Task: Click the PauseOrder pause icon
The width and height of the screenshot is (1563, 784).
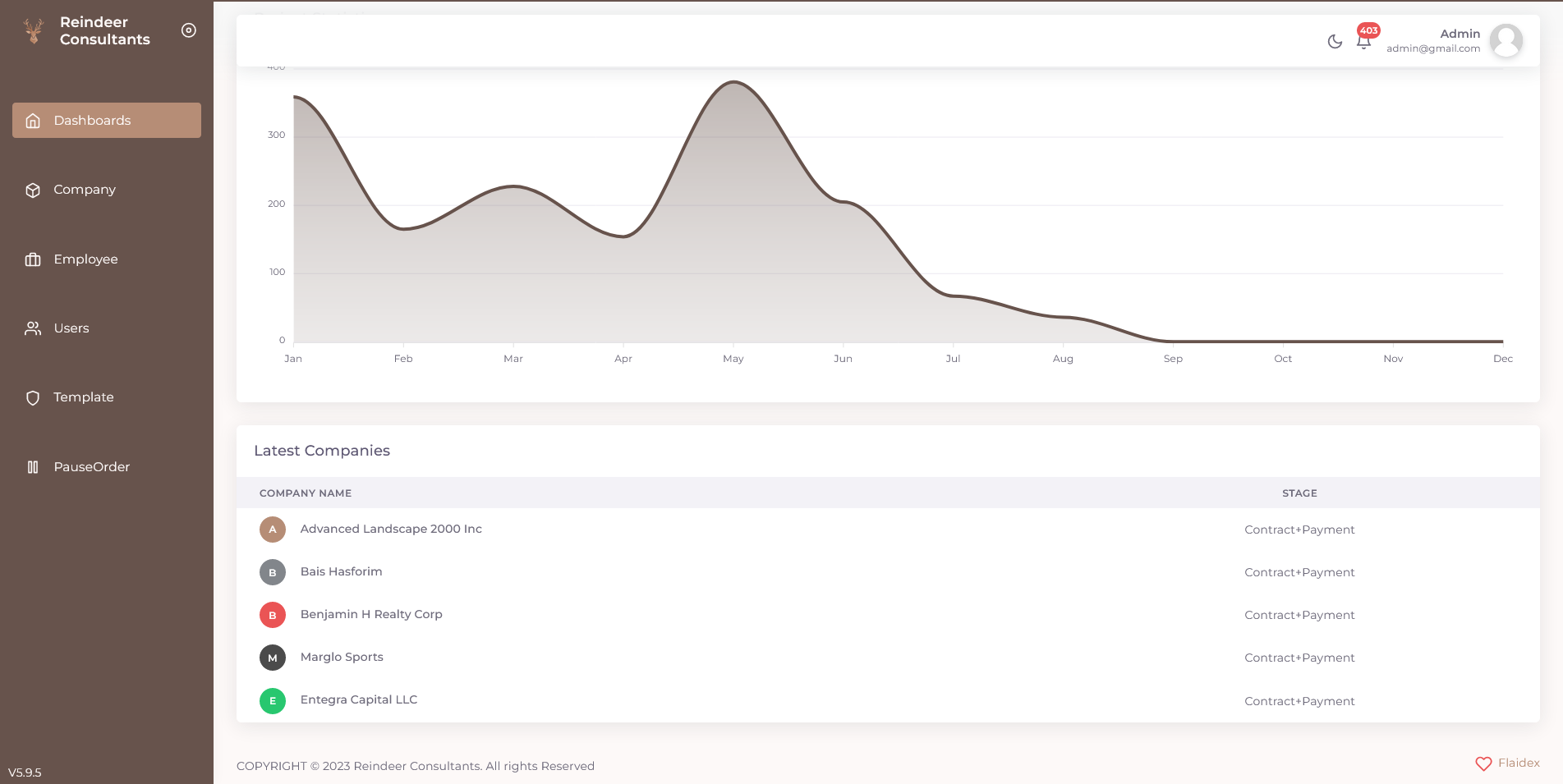Action: 33,467
